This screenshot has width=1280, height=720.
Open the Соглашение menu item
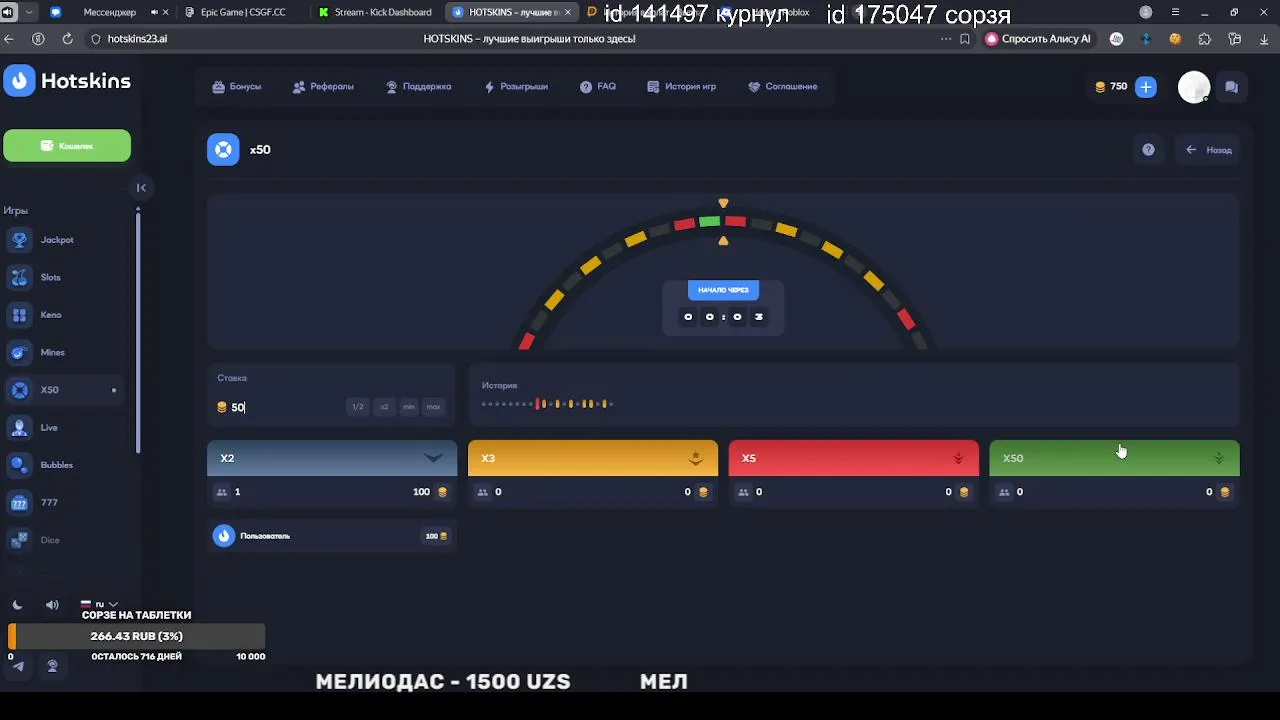(783, 87)
